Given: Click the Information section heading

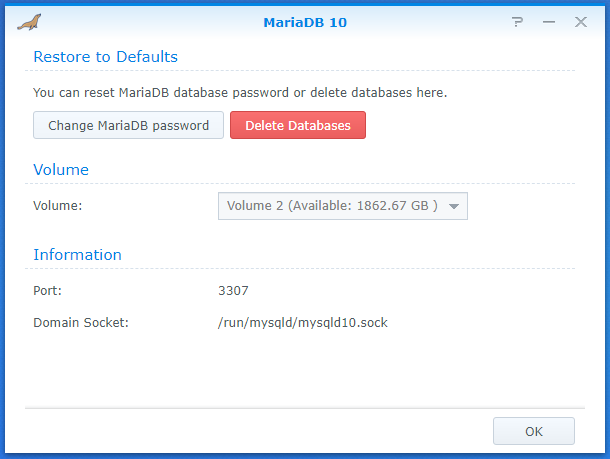Looking at the screenshot, I should [77, 255].
